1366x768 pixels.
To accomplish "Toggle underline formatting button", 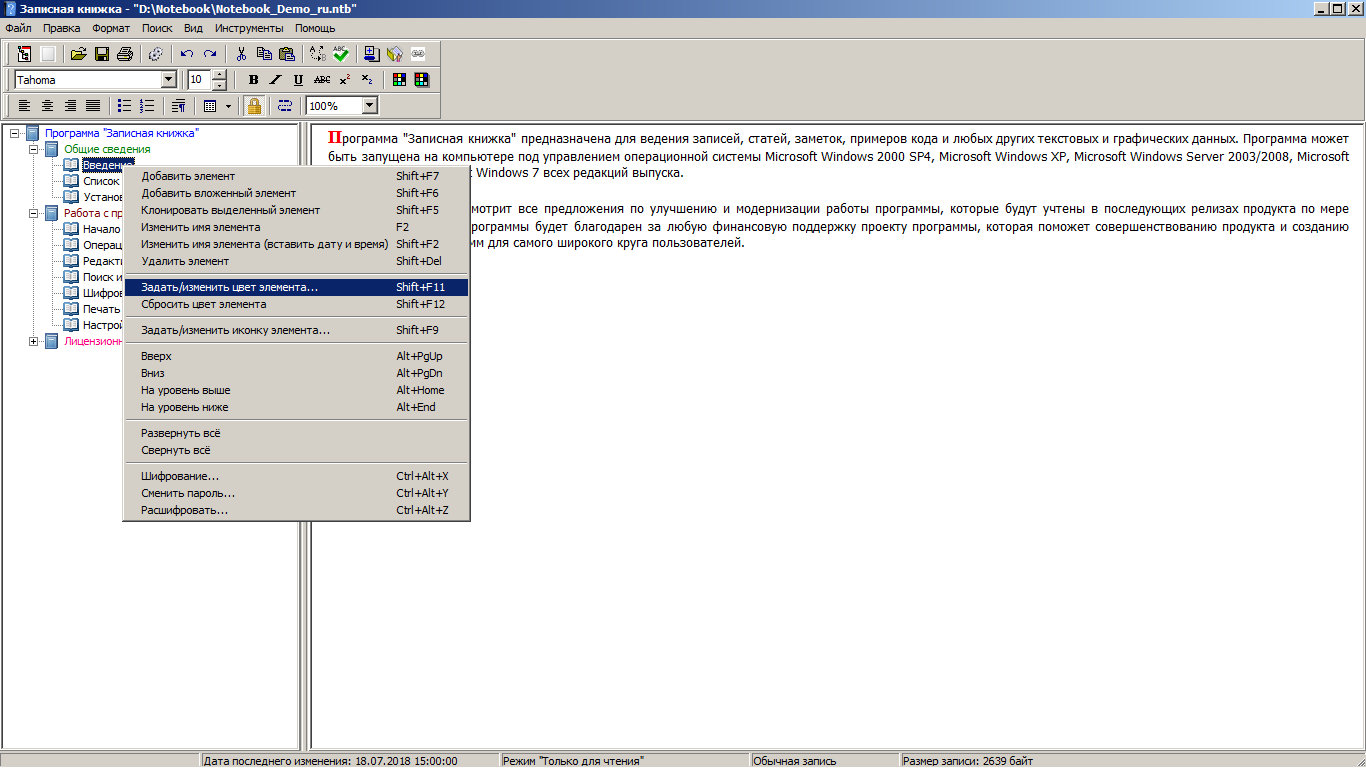I will (x=298, y=80).
